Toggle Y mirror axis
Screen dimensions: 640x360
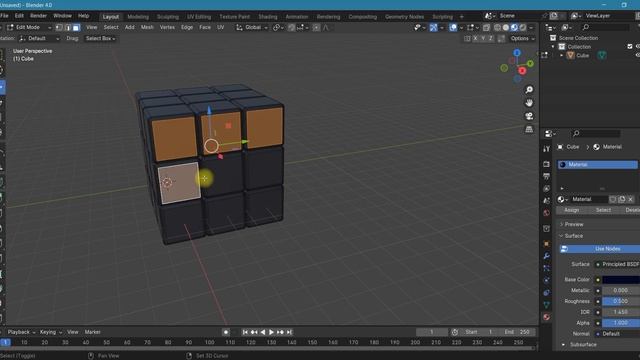[483, 38]
